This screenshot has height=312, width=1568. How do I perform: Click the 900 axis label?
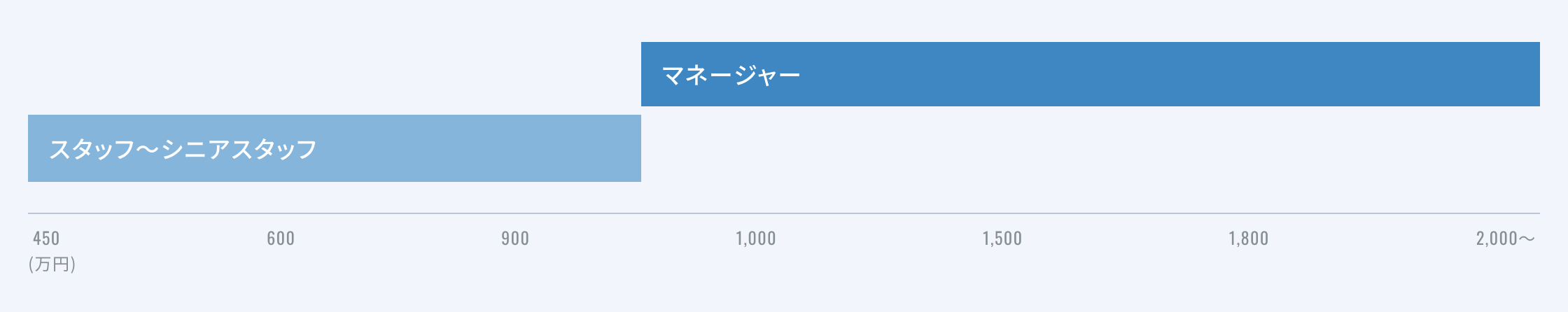(x=515, y=239)
